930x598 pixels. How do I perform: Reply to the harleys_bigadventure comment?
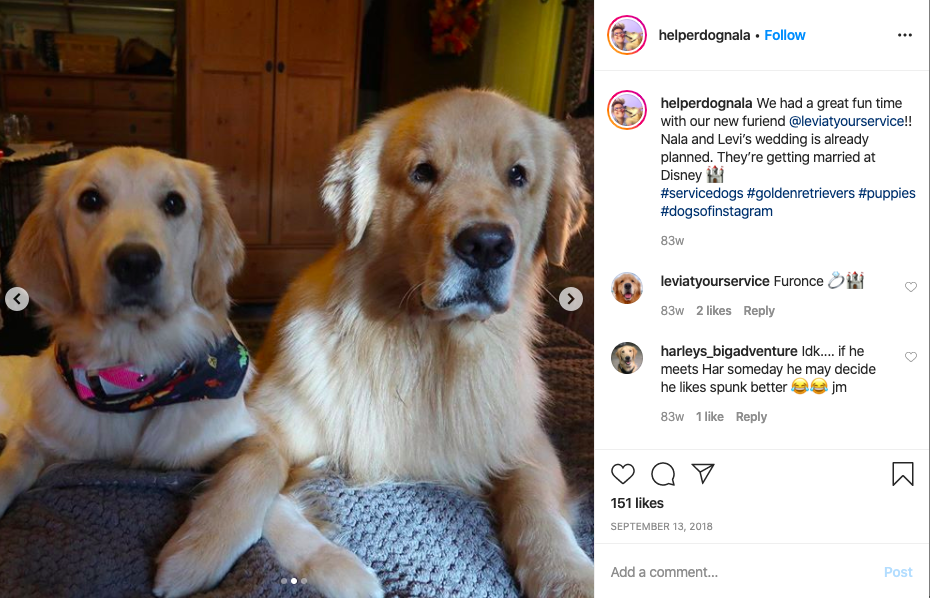coord(751,417)
